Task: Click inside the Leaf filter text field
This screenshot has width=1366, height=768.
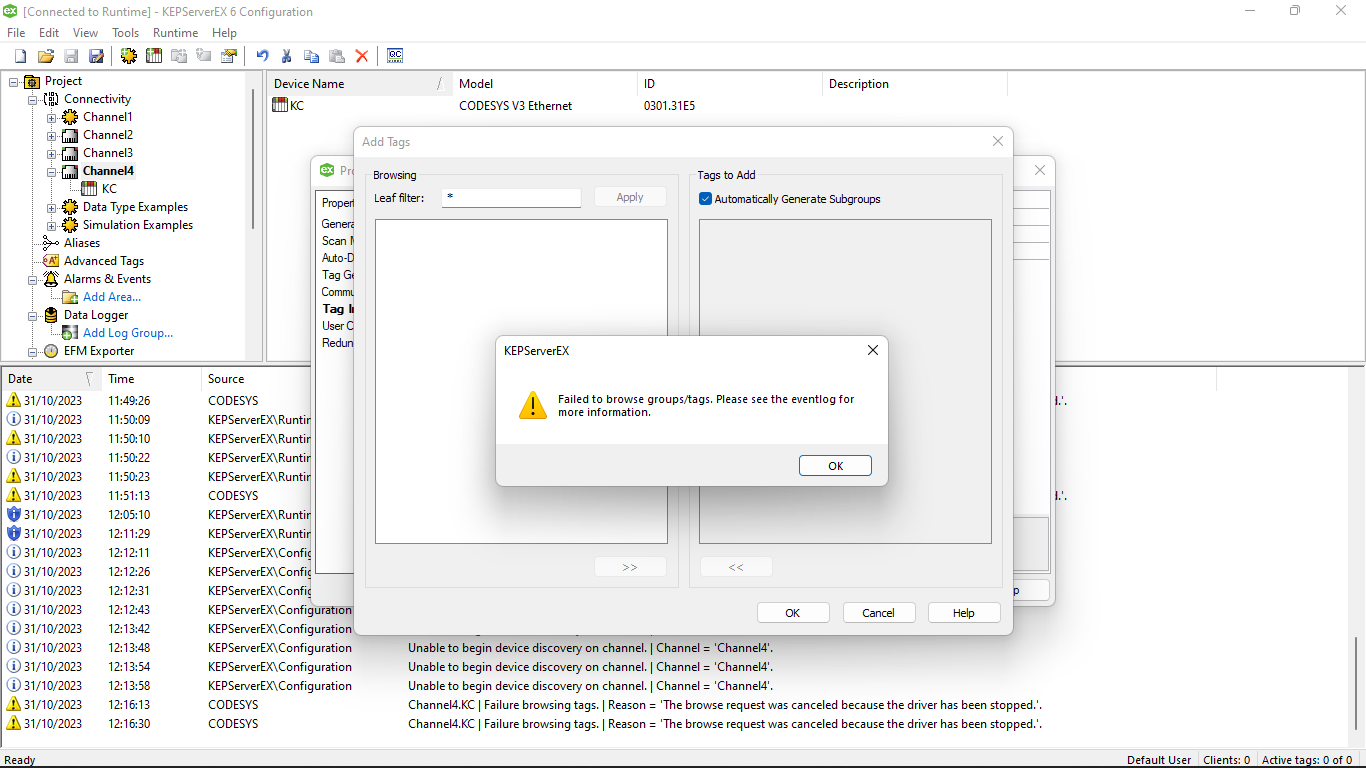Action: point(511,197)
